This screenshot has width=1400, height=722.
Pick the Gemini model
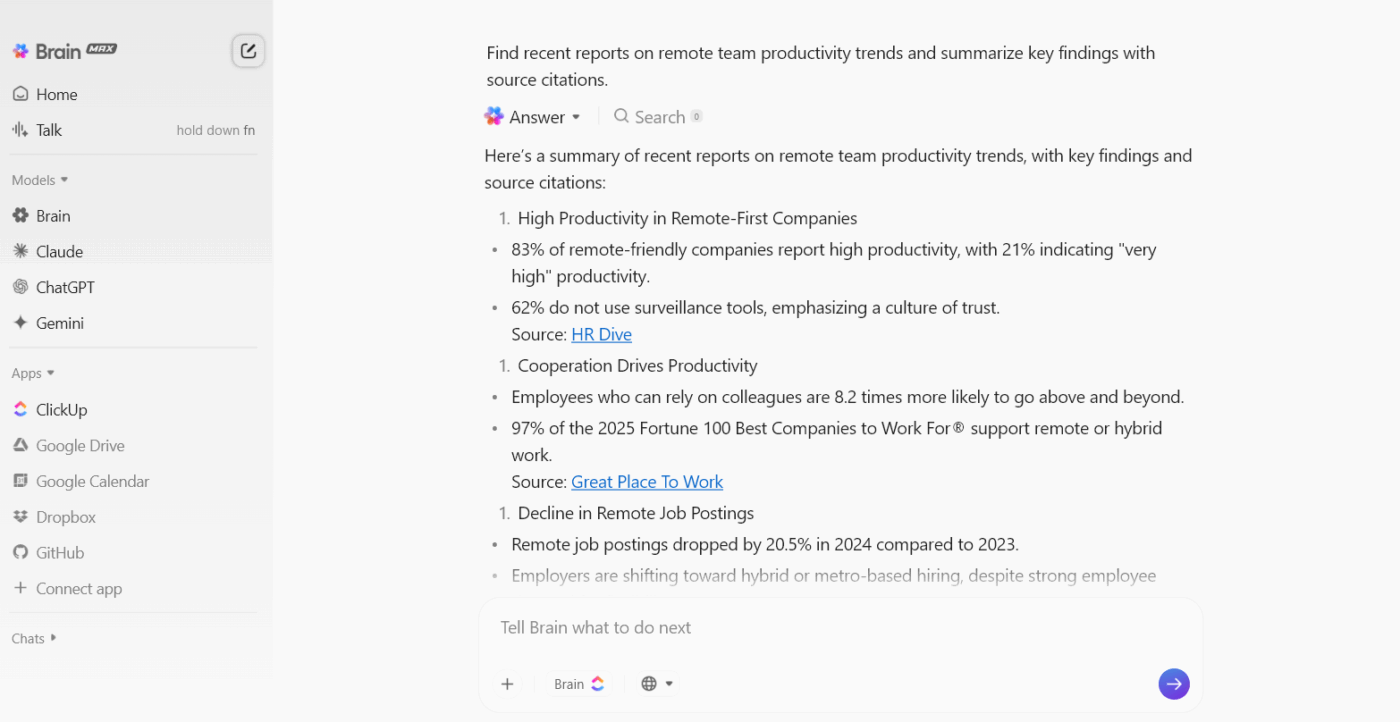[x=59, y=324]
